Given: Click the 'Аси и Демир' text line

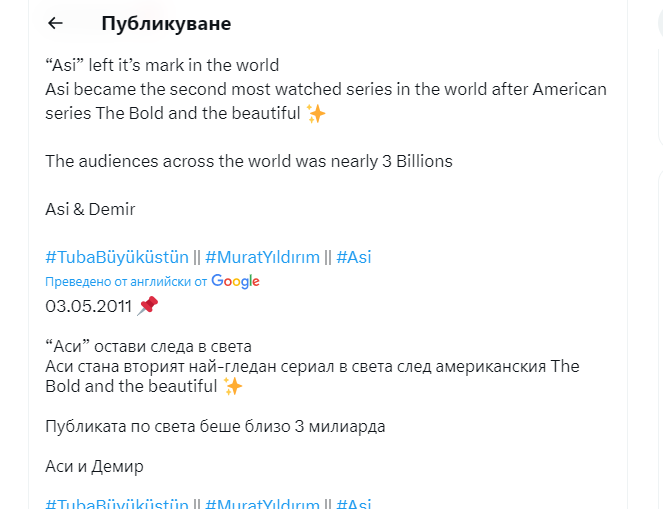Looking at the screenshot, I should (94, 466).
